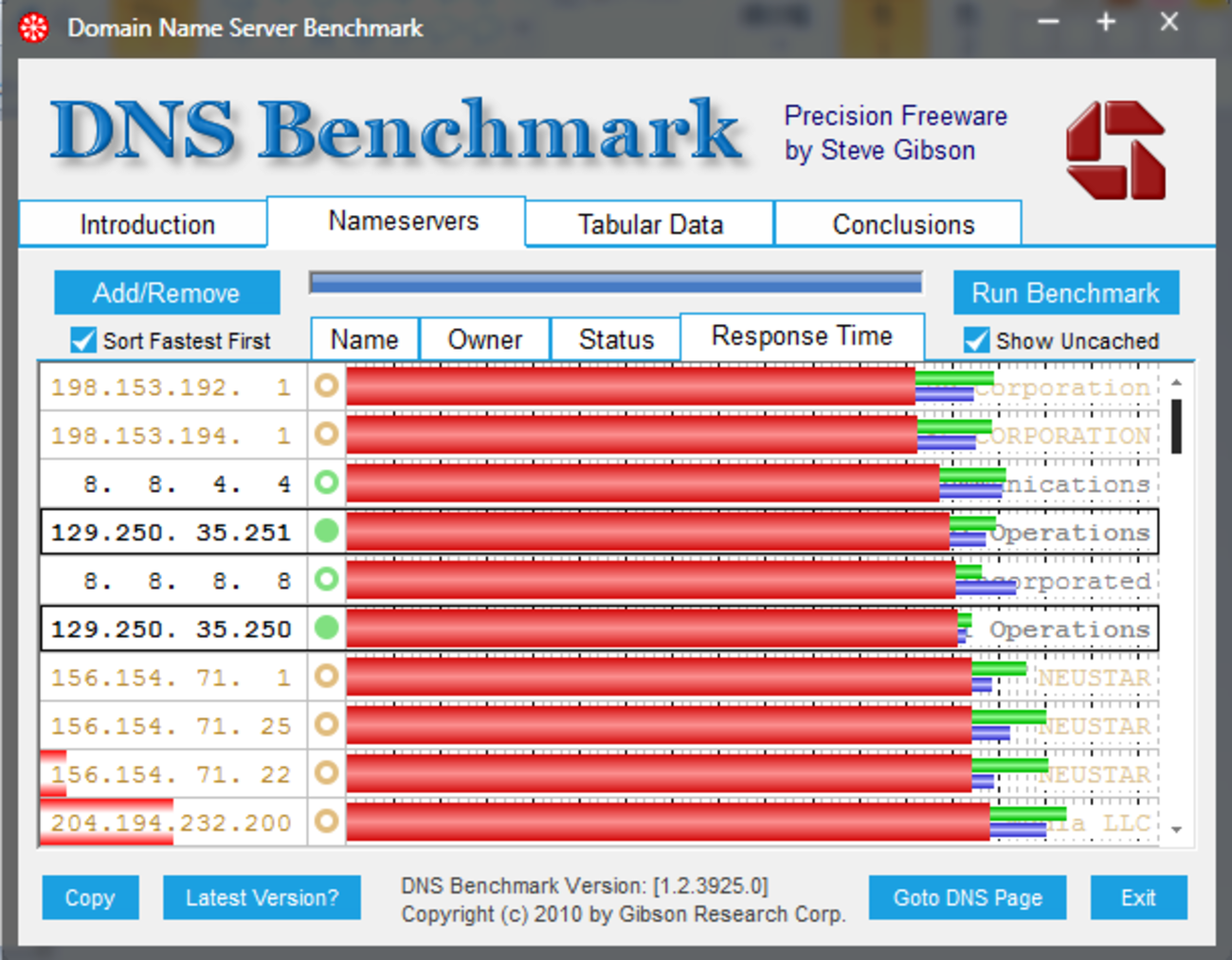1232x960 pixels.
Task: Select the Name sub-tab
Action: (365, 339)
